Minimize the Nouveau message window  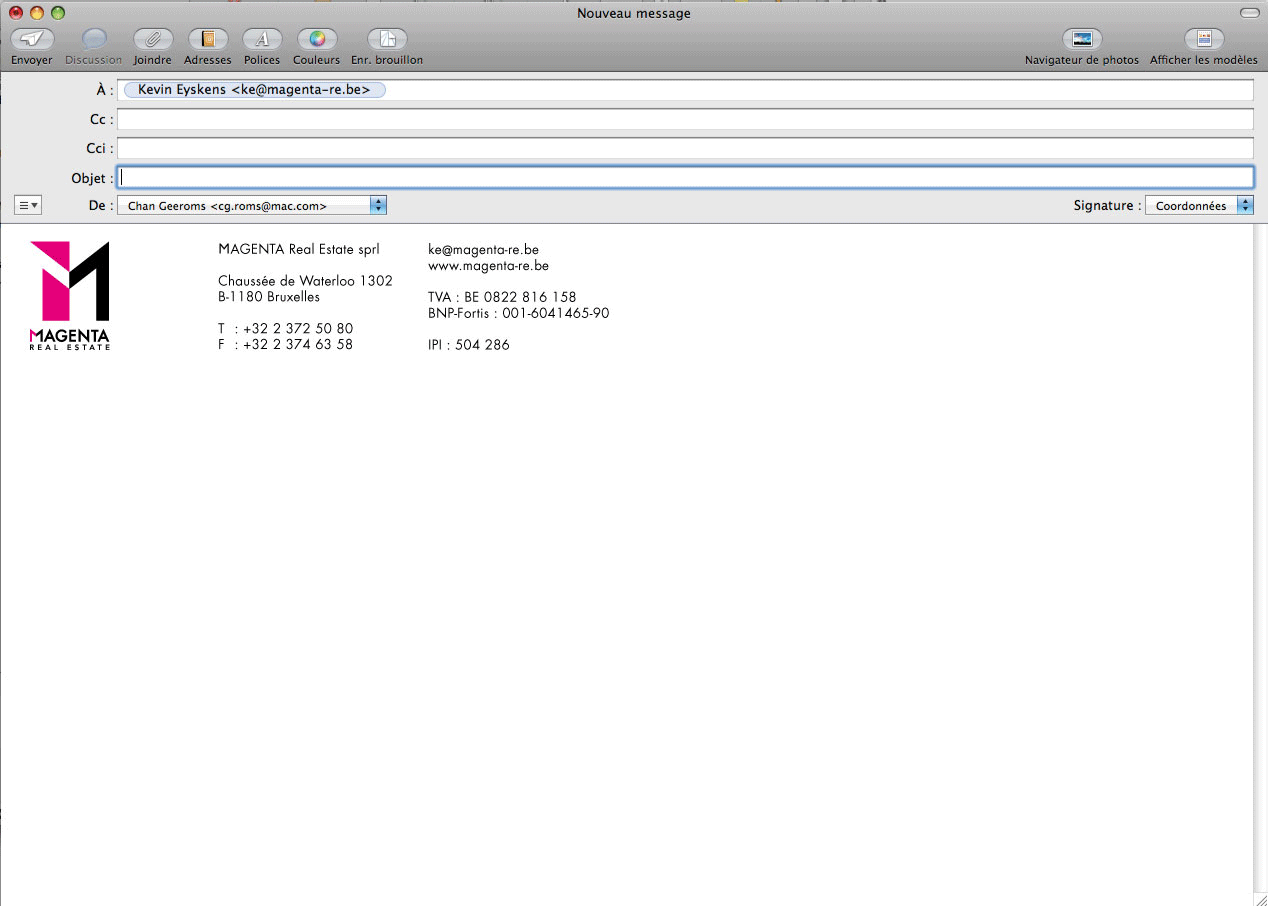click(x=37, y=13)
